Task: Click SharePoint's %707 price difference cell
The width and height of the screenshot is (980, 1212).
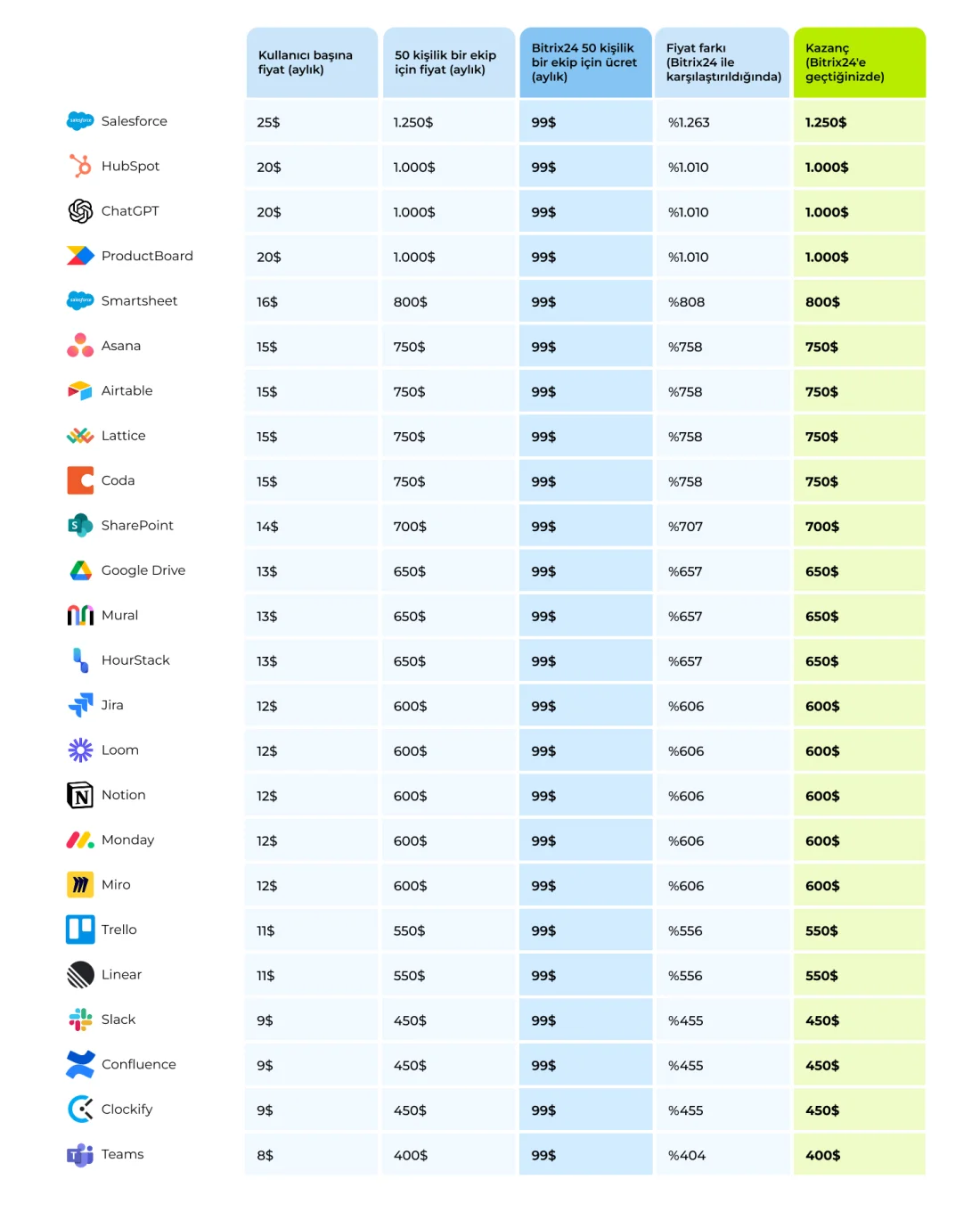Action: pyautogui.click(x=723, y=527)
